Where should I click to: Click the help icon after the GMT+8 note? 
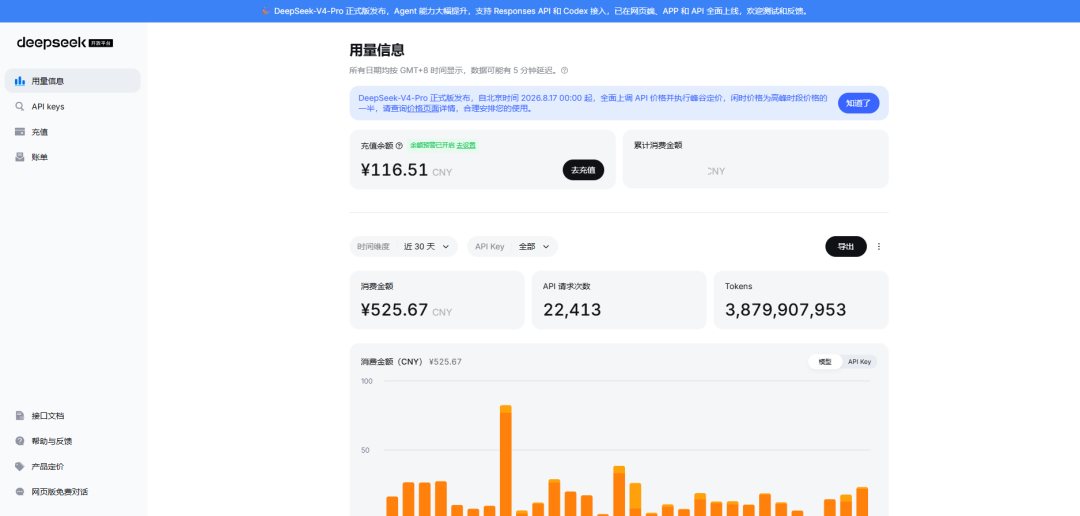pyautogui.click(x=565, y=70)
